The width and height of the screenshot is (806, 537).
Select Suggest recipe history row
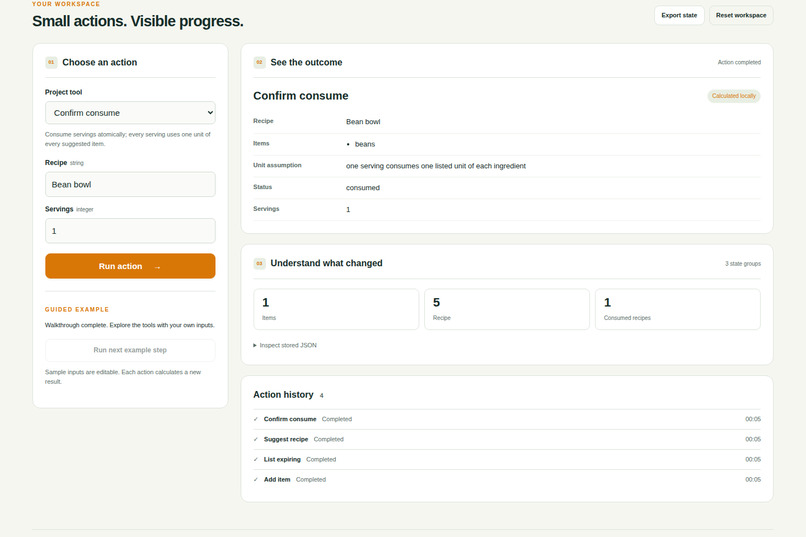(x=507, y=439)
